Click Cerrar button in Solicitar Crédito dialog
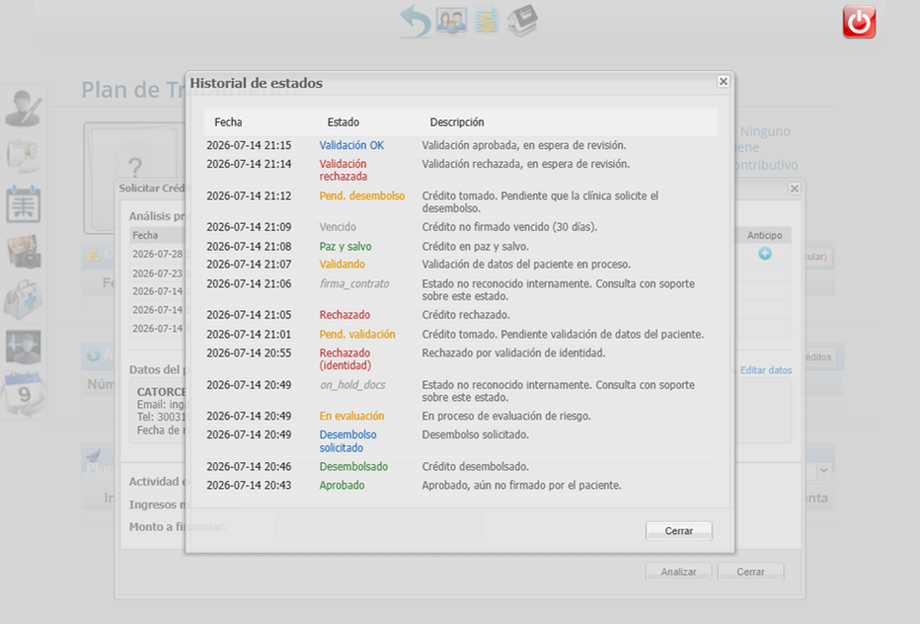 pos(750,572)
